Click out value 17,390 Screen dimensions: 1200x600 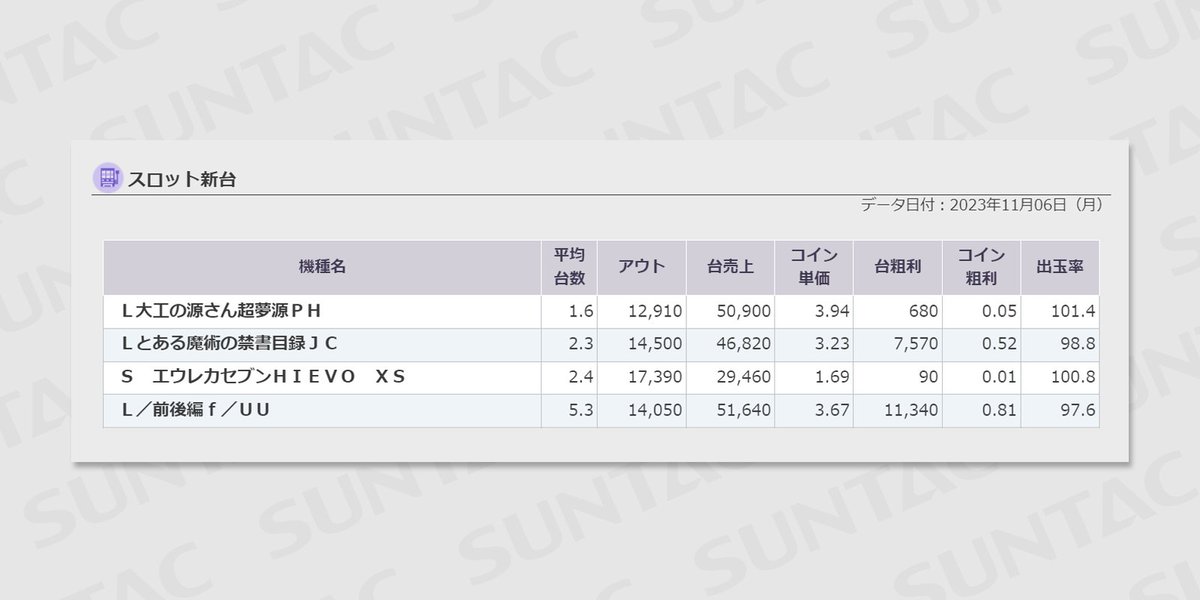click(x=655, y=377)
